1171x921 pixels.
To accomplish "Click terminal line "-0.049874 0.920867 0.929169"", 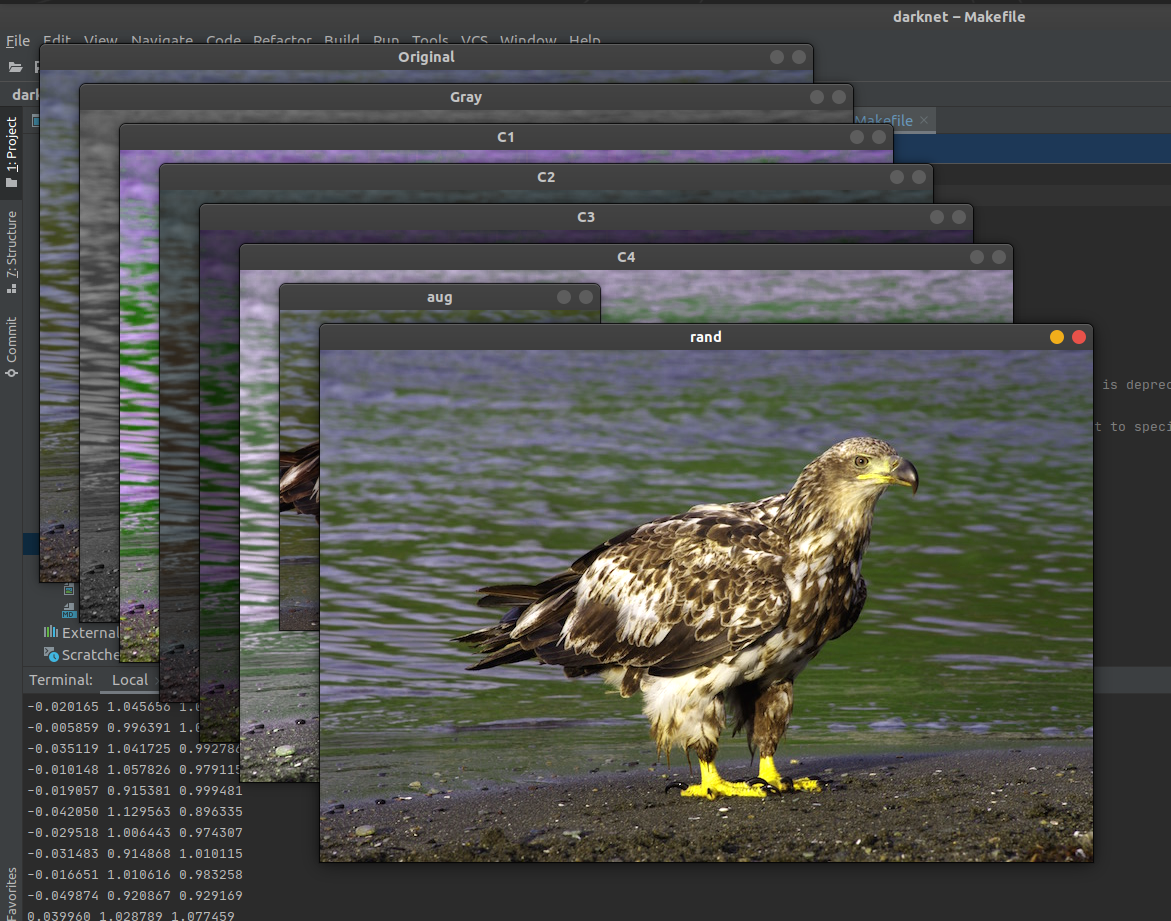I will pyautogui.click(x=135, y=895).
